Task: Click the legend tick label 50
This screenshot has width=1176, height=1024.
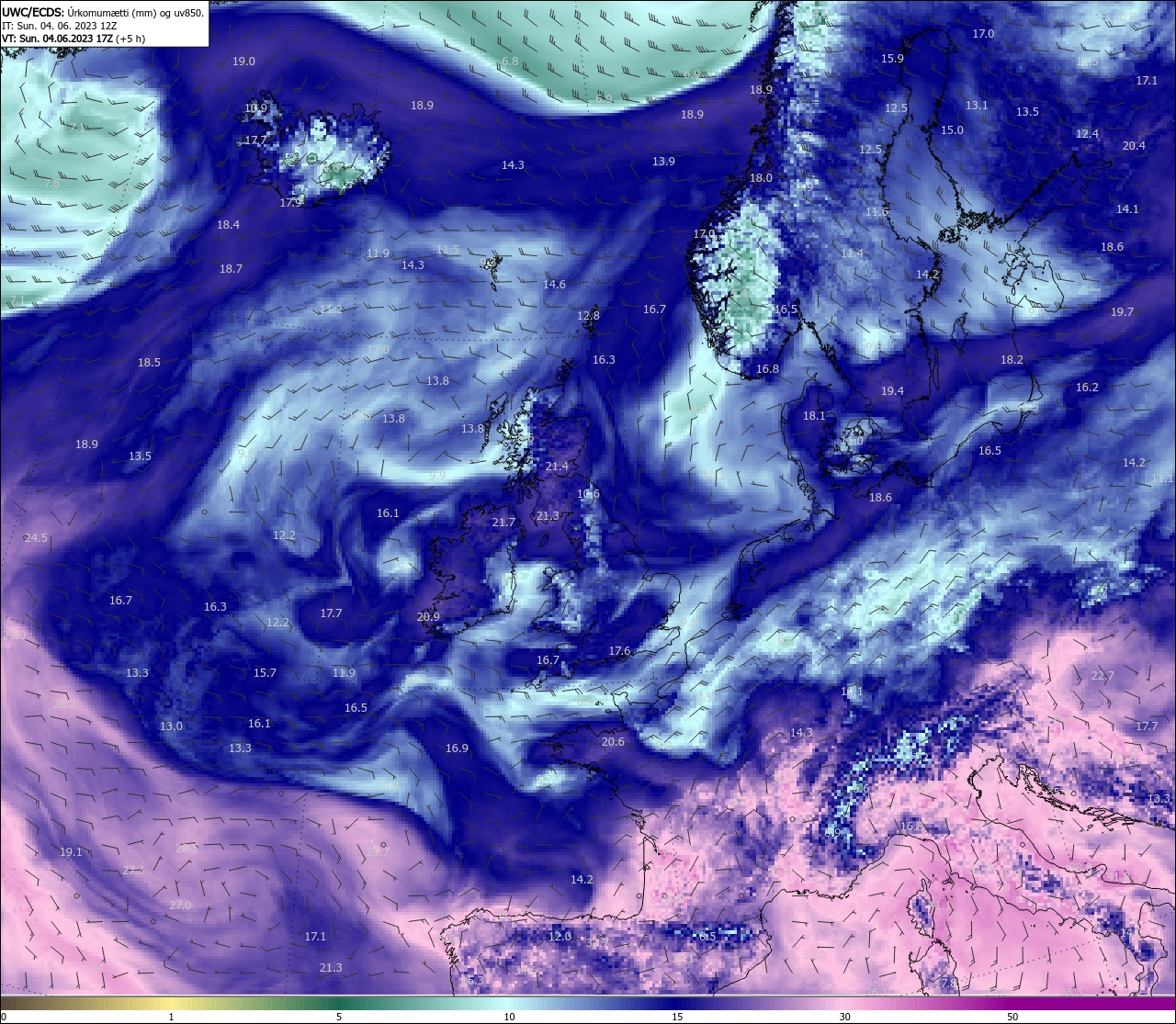Action: (x=1012, y=1017)
